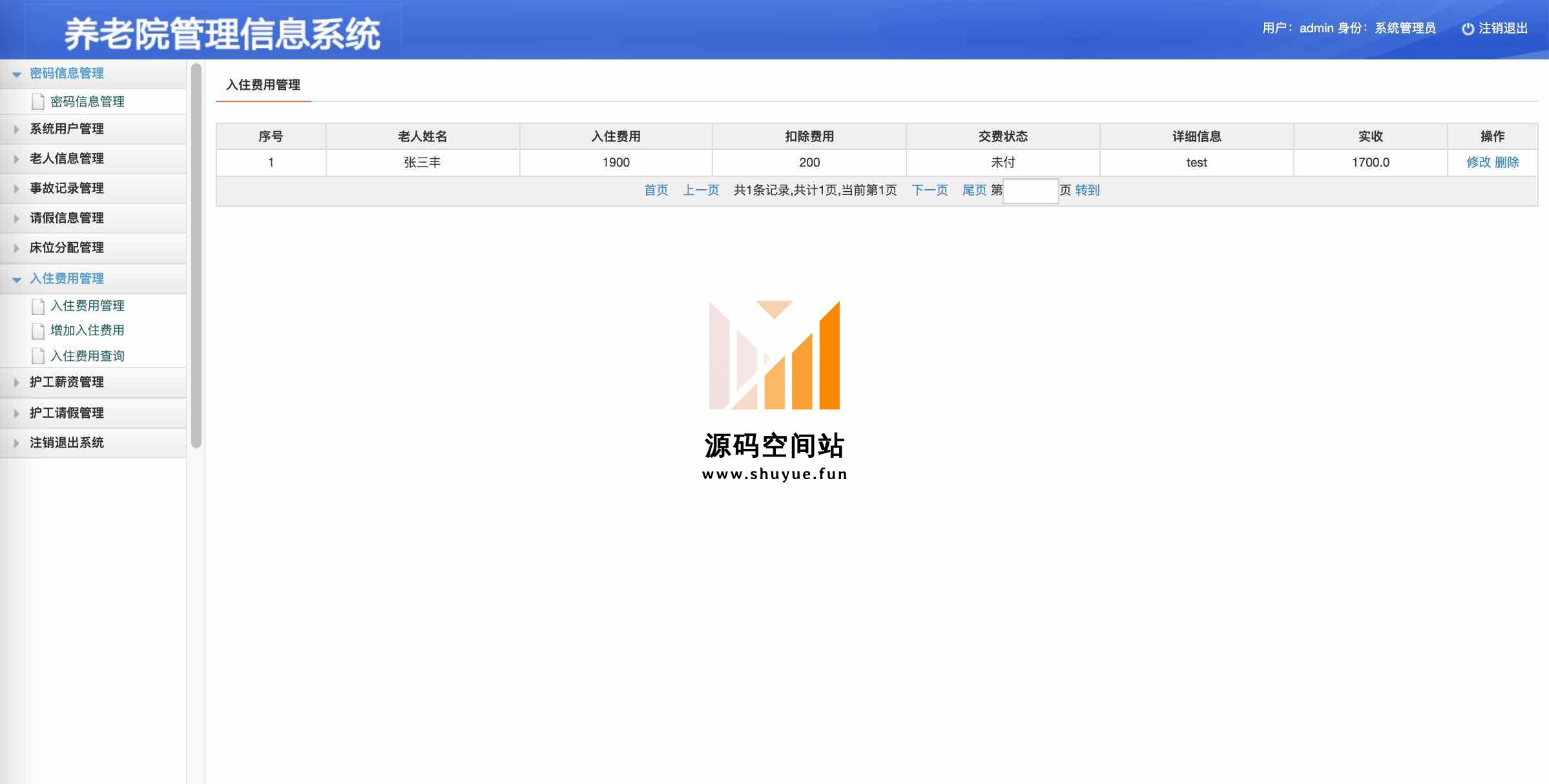Screen dimensions: 1549x784
Task: Go to 首页 in pagination
Action: coord(656,190)
